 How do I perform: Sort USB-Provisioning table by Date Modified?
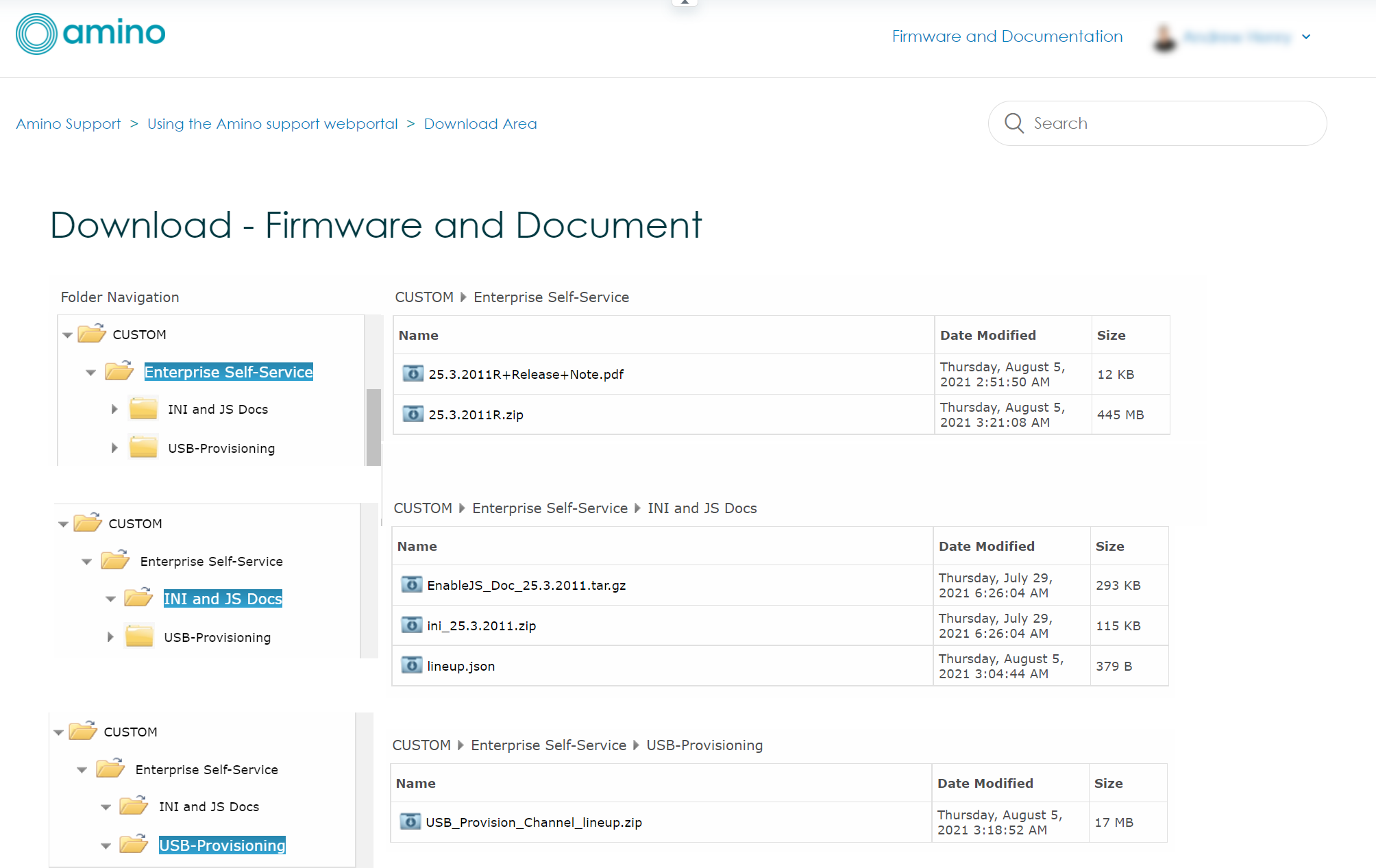tap(985, 784)
